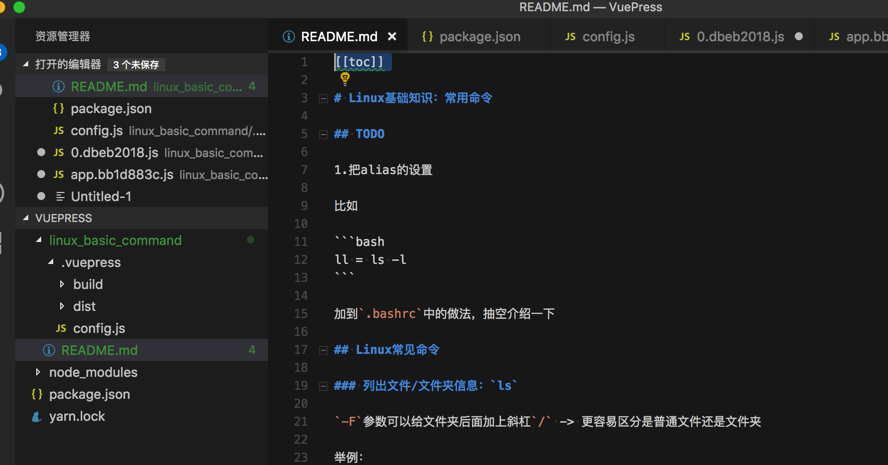
Task: Expand the build folder
Action: [62, 284]
